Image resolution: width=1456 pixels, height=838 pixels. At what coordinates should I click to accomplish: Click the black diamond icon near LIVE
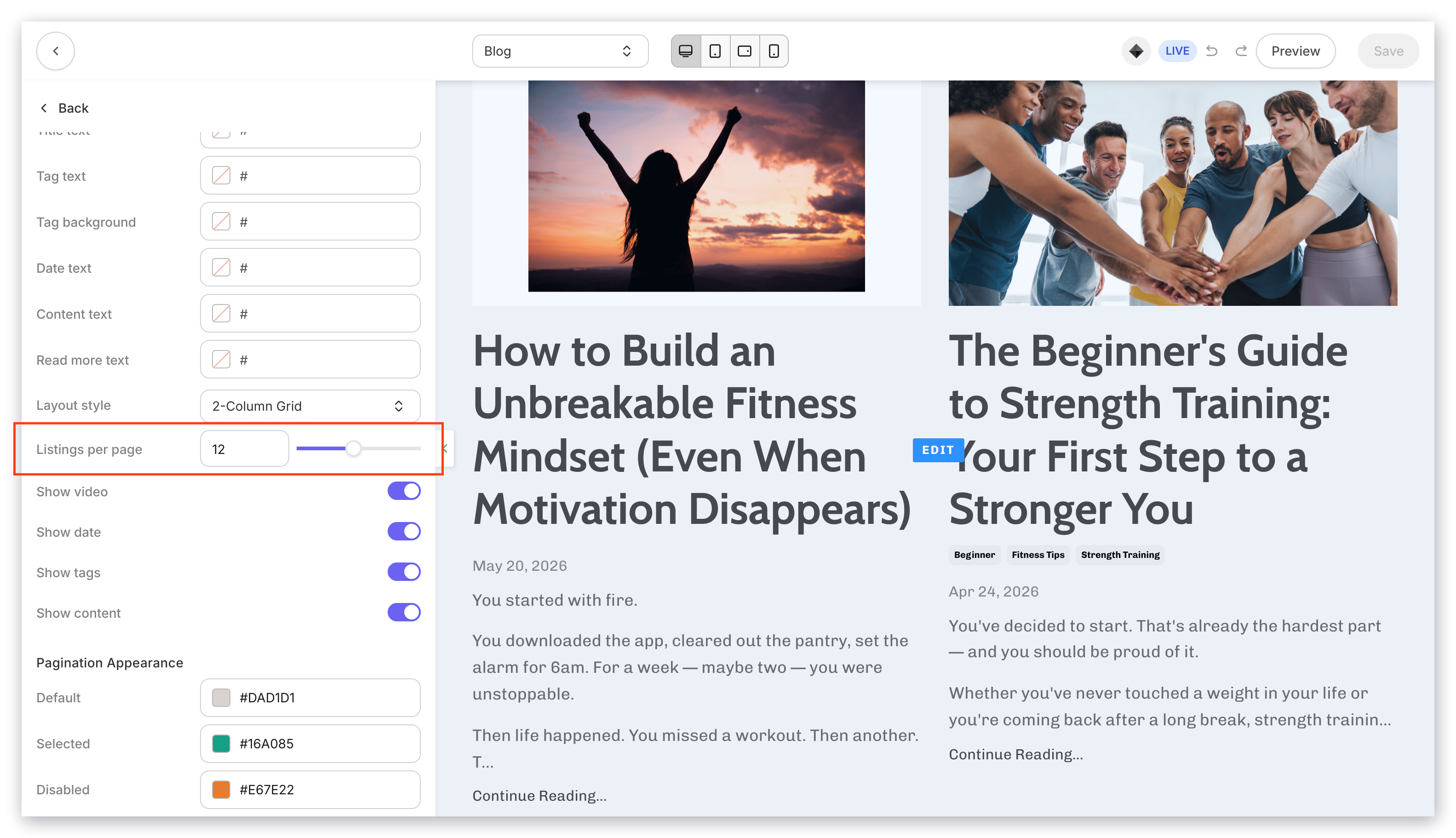1135,51
